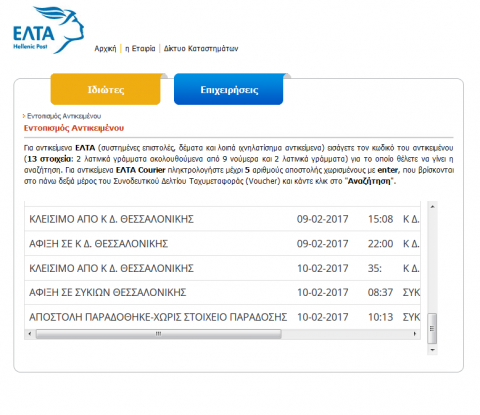Open Δίκτυο Καταστημάτων link

tap(201, 49)
